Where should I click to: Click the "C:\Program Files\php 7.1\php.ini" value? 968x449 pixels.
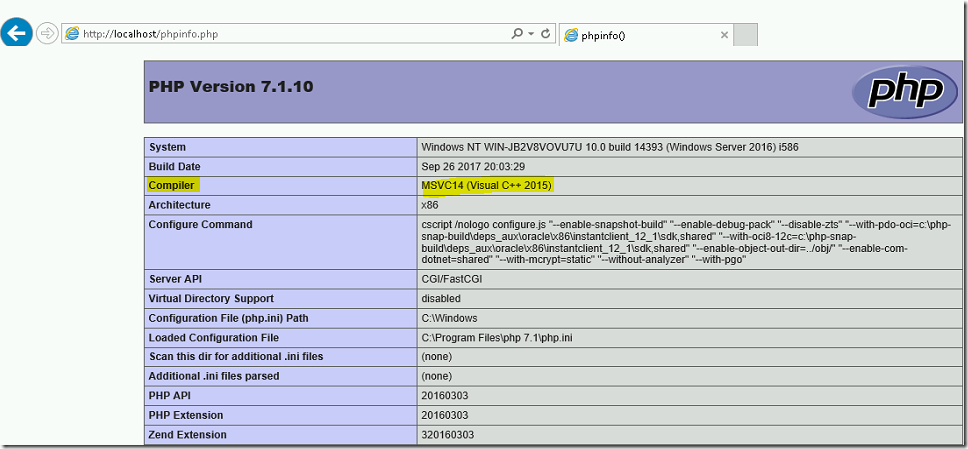click(496, 338)
